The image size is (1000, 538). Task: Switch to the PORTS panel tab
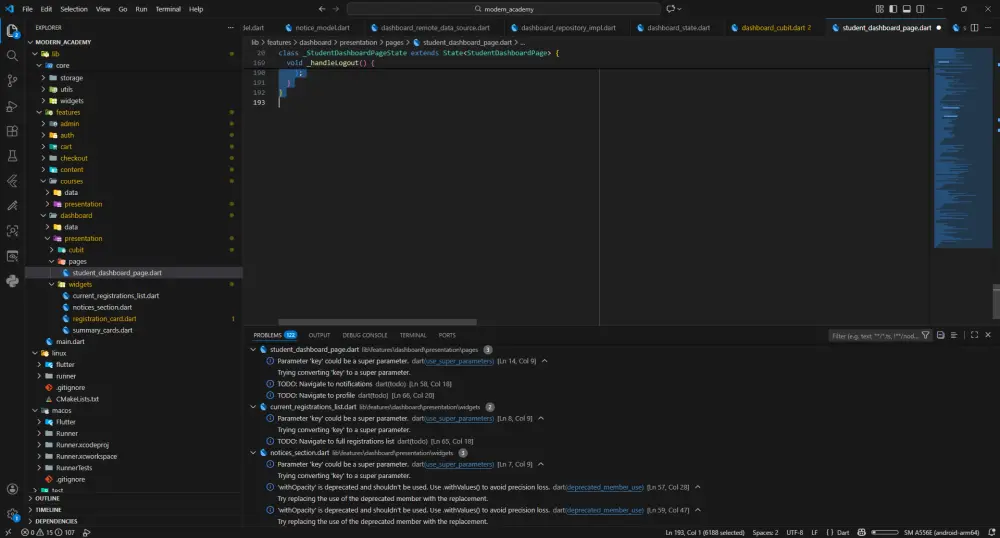(x=447, y=335)
